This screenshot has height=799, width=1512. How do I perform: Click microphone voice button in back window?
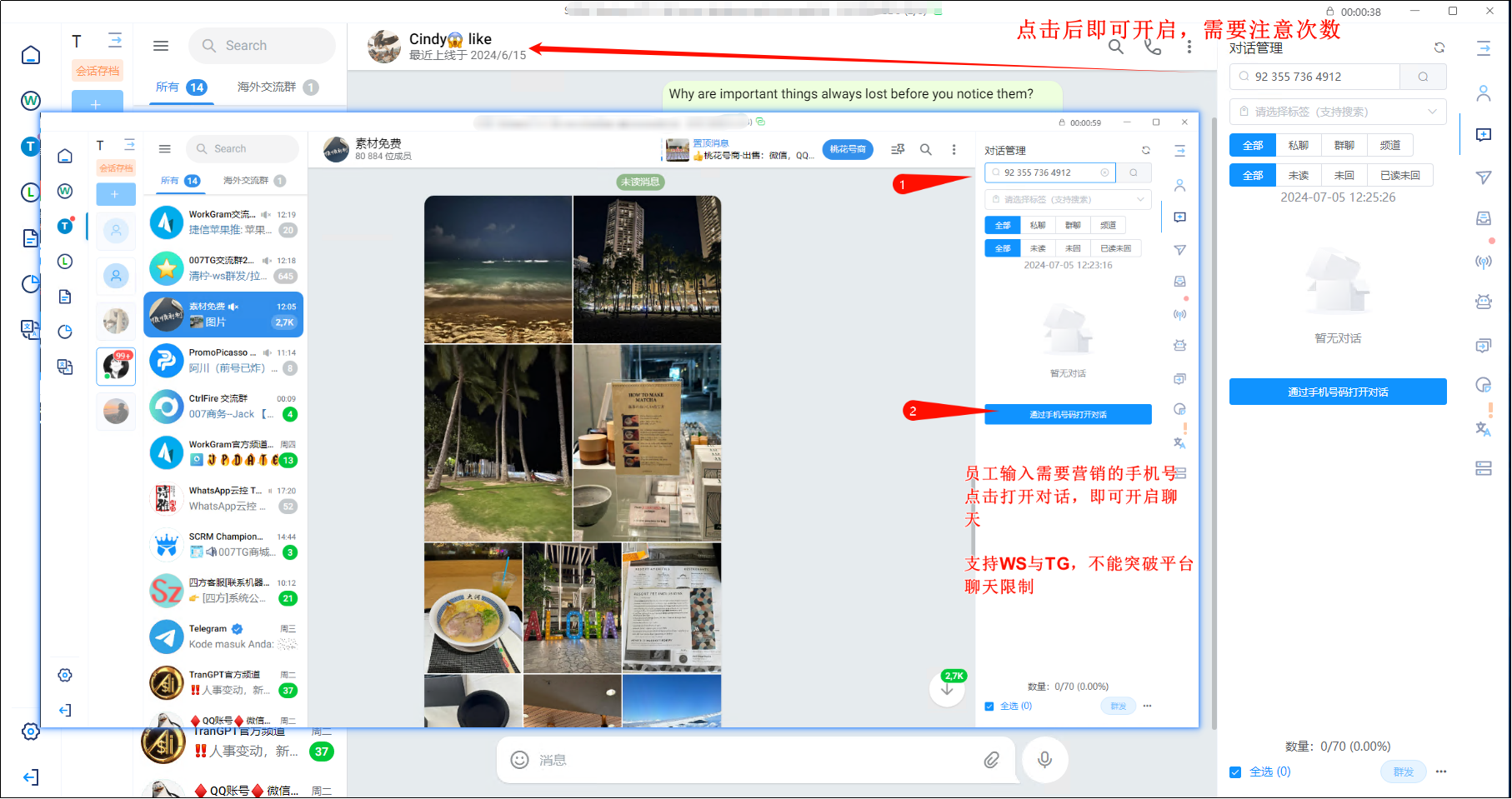click(x=1044, y=760)
